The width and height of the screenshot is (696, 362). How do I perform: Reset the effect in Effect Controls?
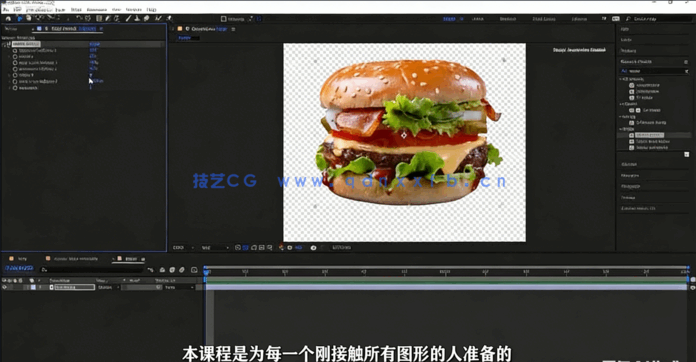pos(95,44)
